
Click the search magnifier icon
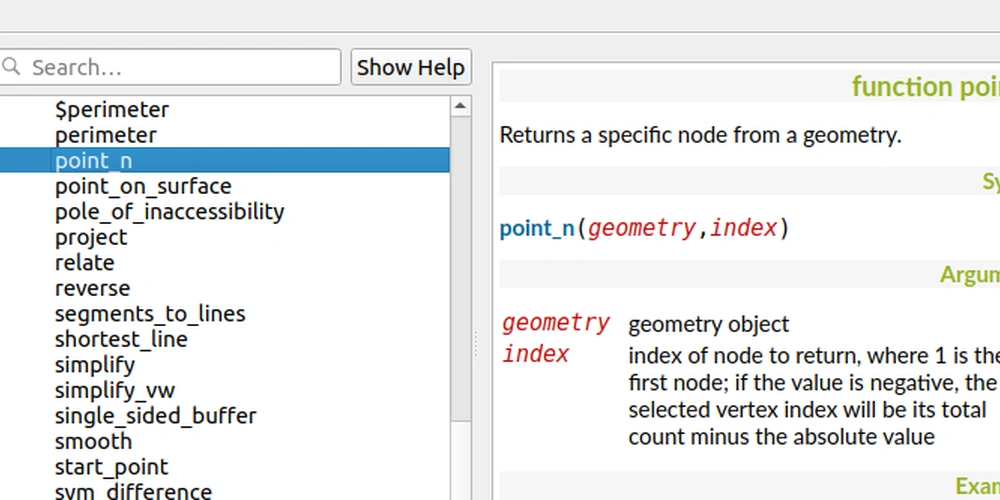click(12, 67)
